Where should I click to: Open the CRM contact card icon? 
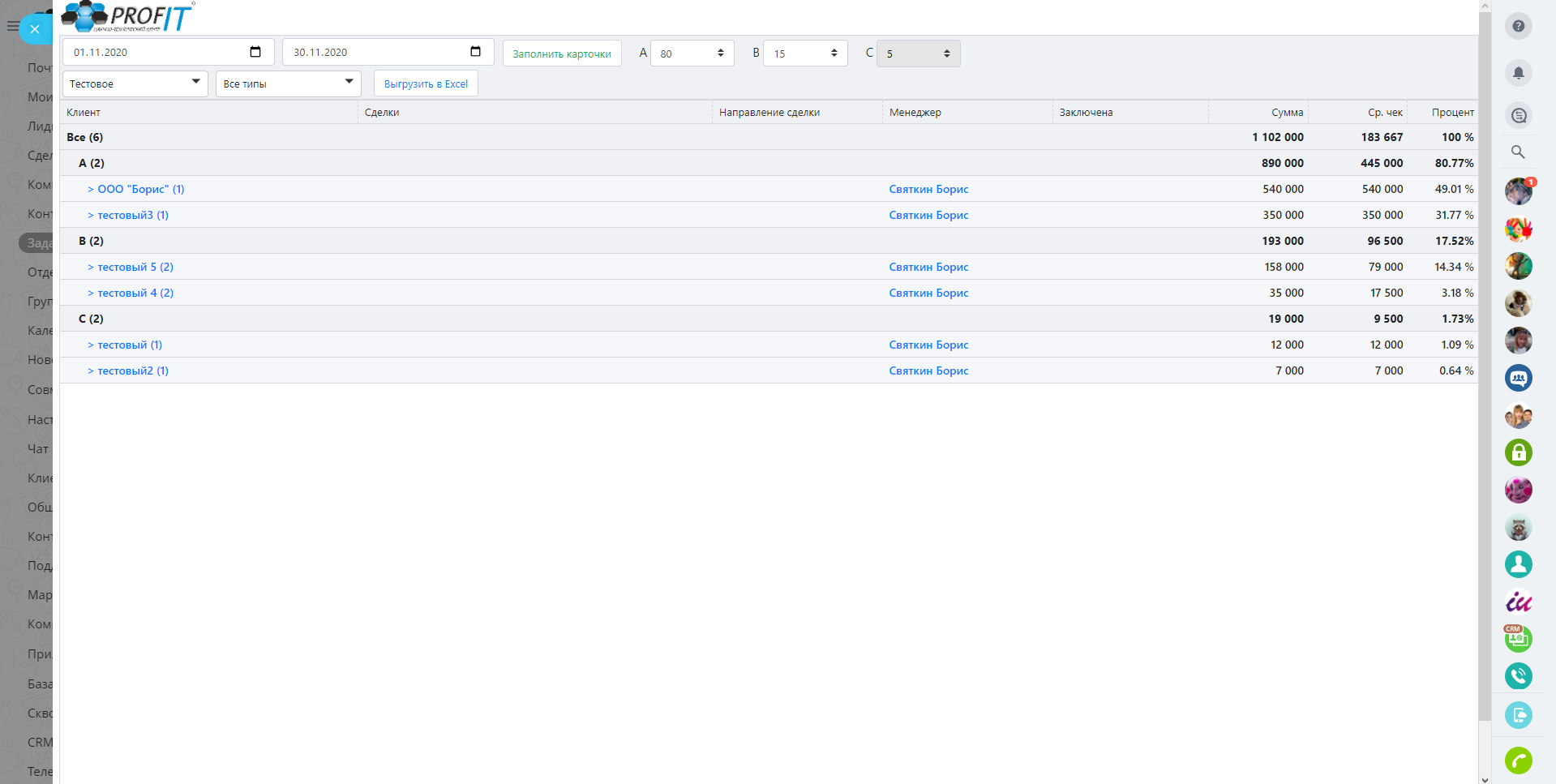point(1518,639)
